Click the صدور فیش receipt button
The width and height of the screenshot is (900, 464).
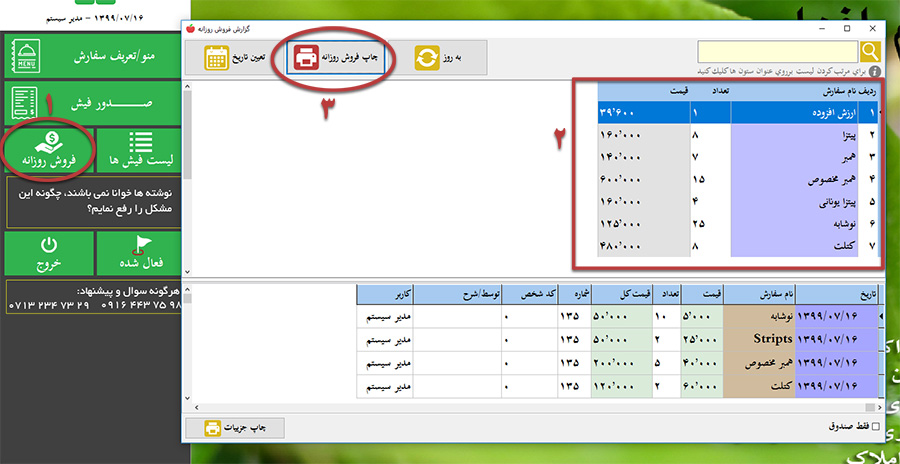(x=90, y=104)
